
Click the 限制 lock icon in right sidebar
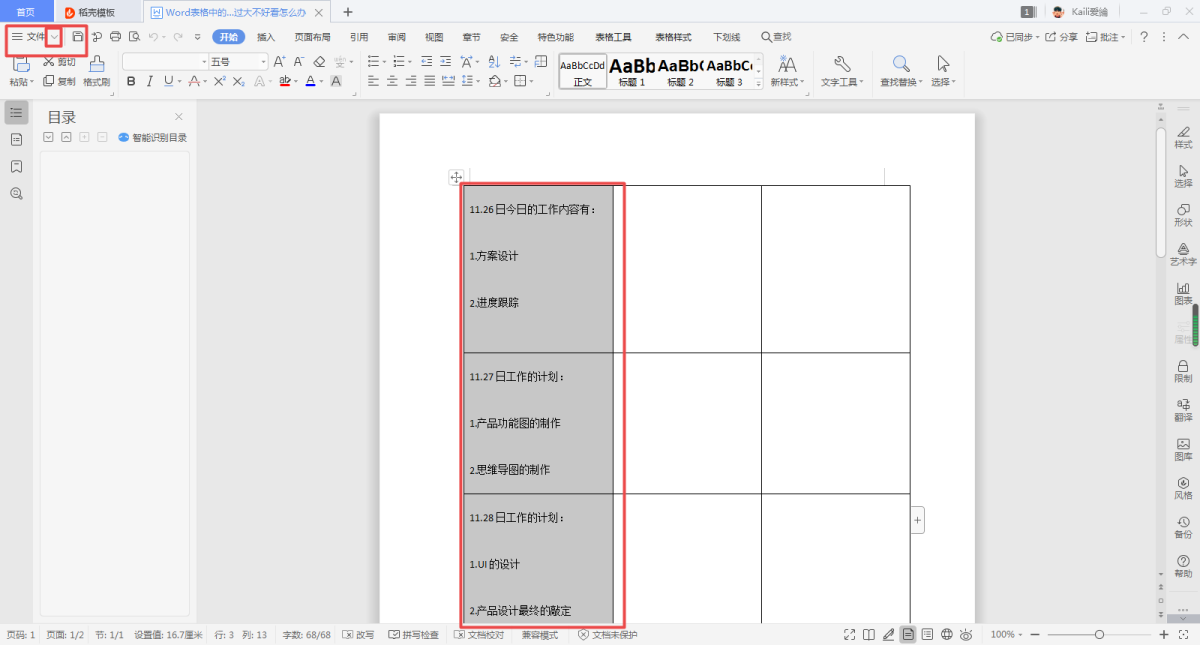[x=1183, y=371]
